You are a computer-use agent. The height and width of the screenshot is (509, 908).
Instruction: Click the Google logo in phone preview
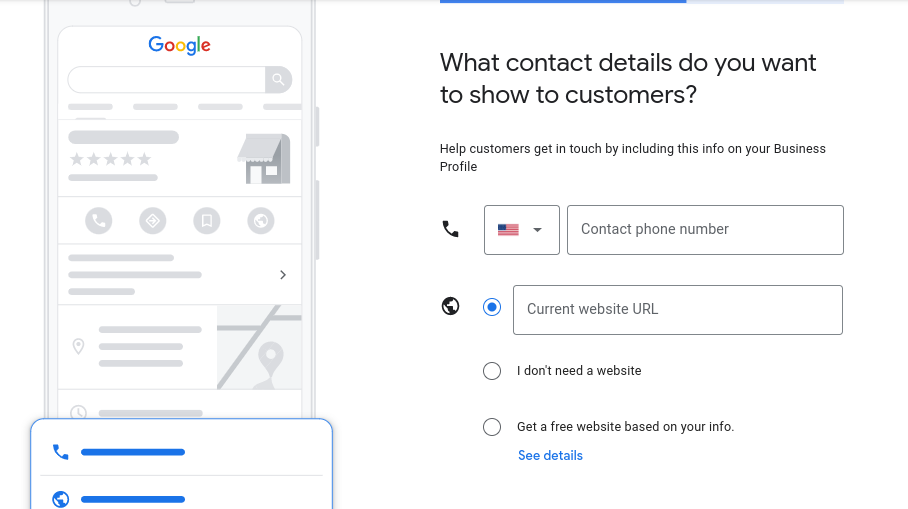(180, 45)
